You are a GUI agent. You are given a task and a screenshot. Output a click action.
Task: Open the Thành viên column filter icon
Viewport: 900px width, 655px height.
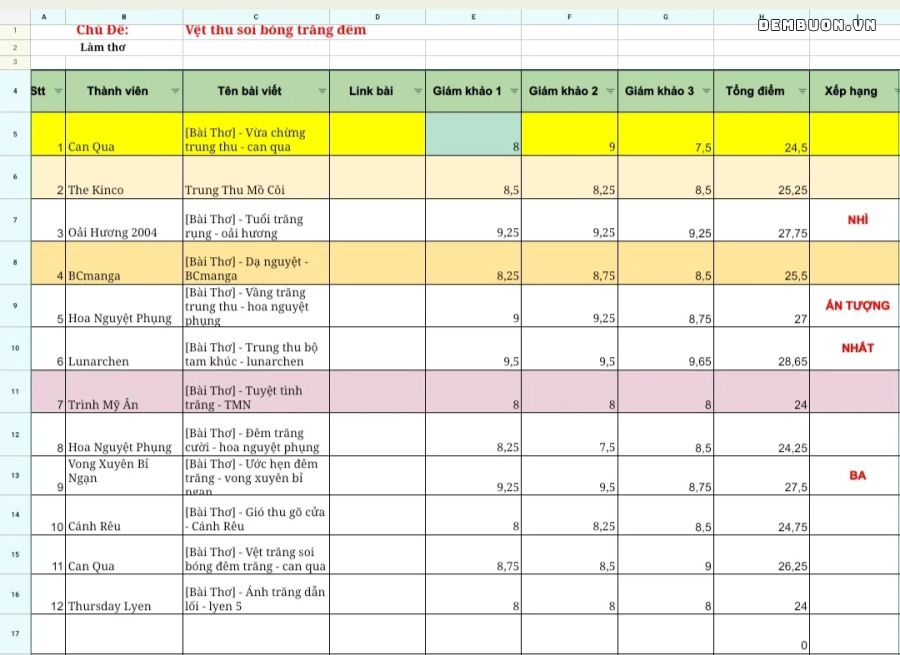click(175, 91)
